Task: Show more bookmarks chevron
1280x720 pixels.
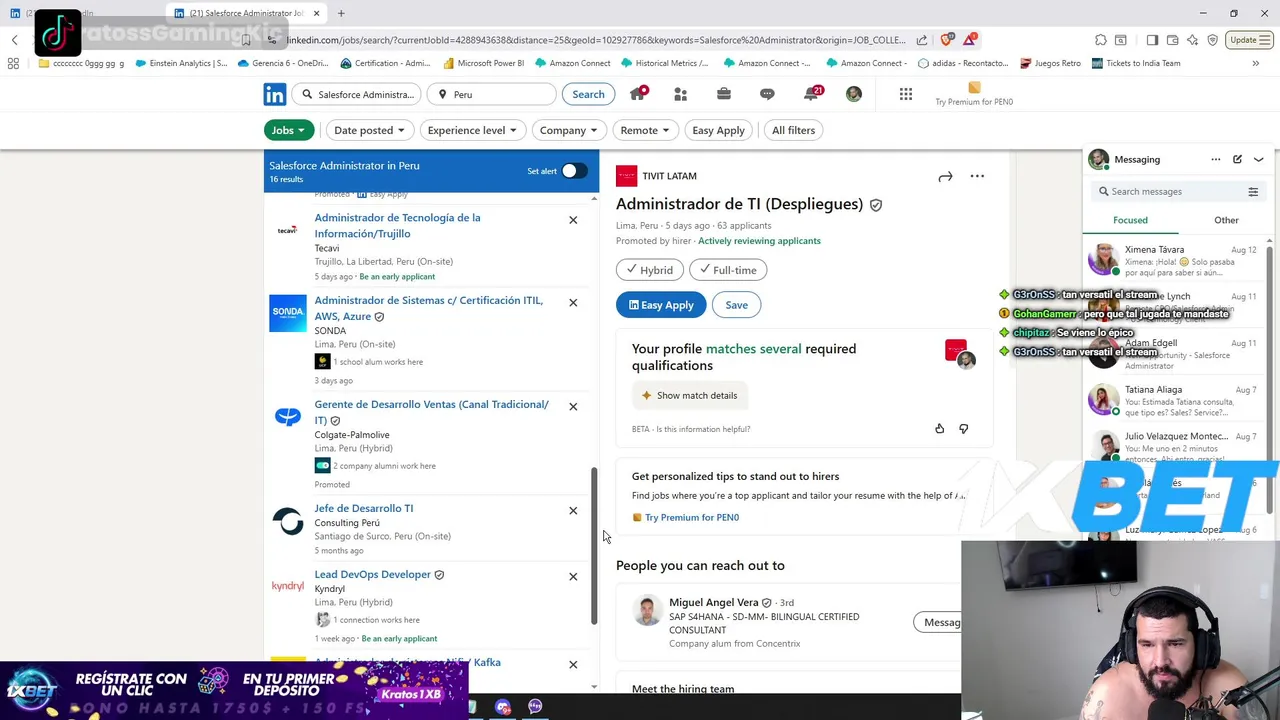Action: click(x=1256, y=63)
